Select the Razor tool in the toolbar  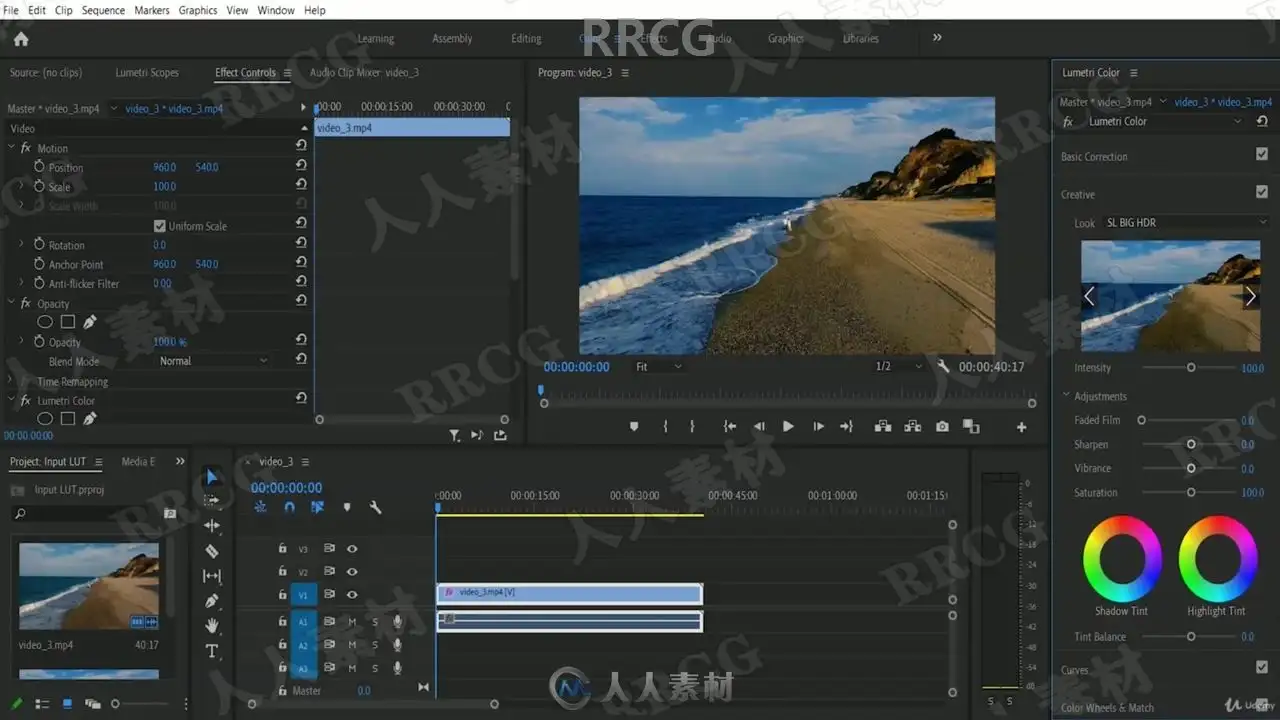(212, 551)
